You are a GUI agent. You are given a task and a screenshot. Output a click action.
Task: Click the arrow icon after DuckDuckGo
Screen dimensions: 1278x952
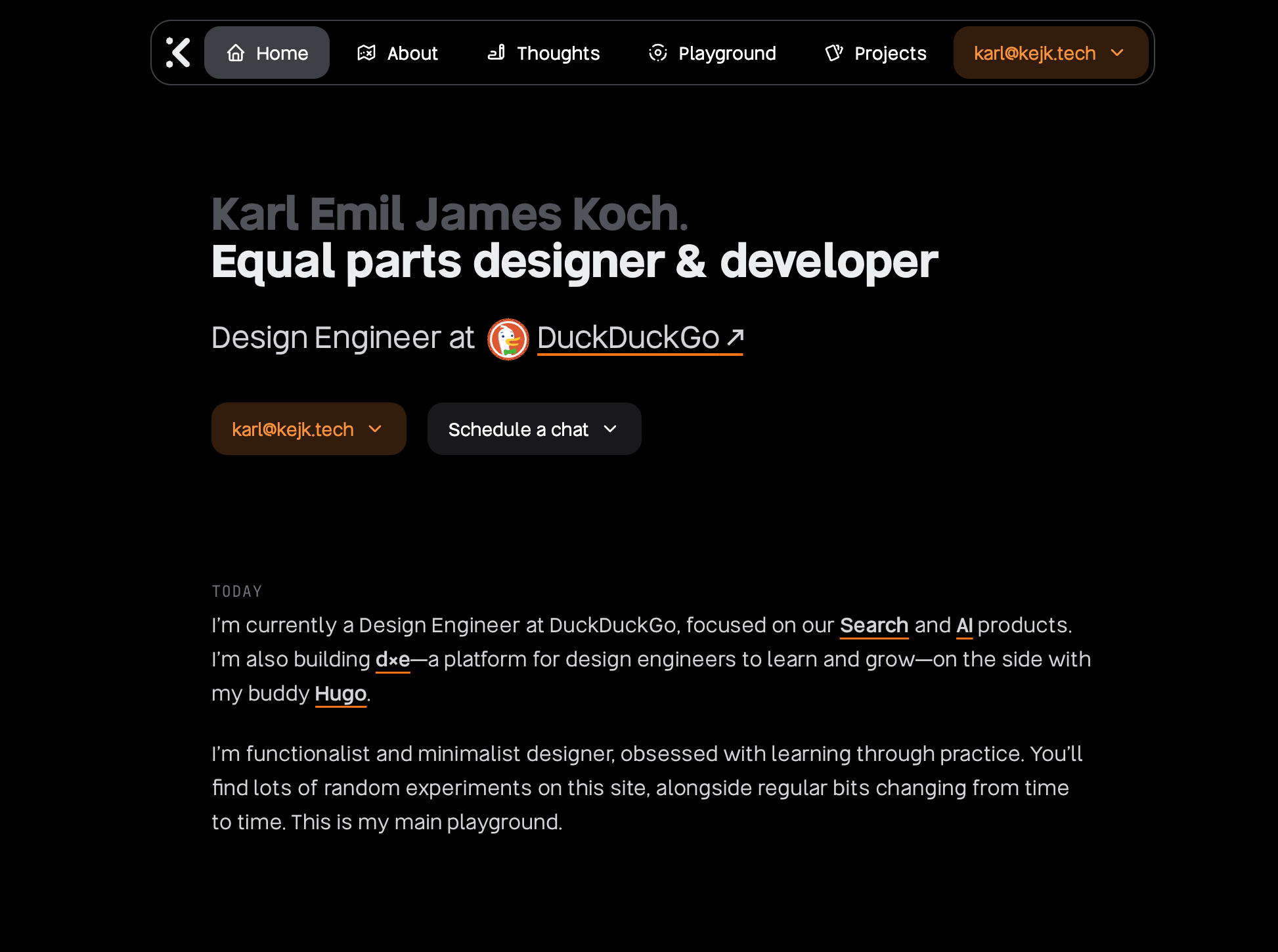(x=736, y=337)
